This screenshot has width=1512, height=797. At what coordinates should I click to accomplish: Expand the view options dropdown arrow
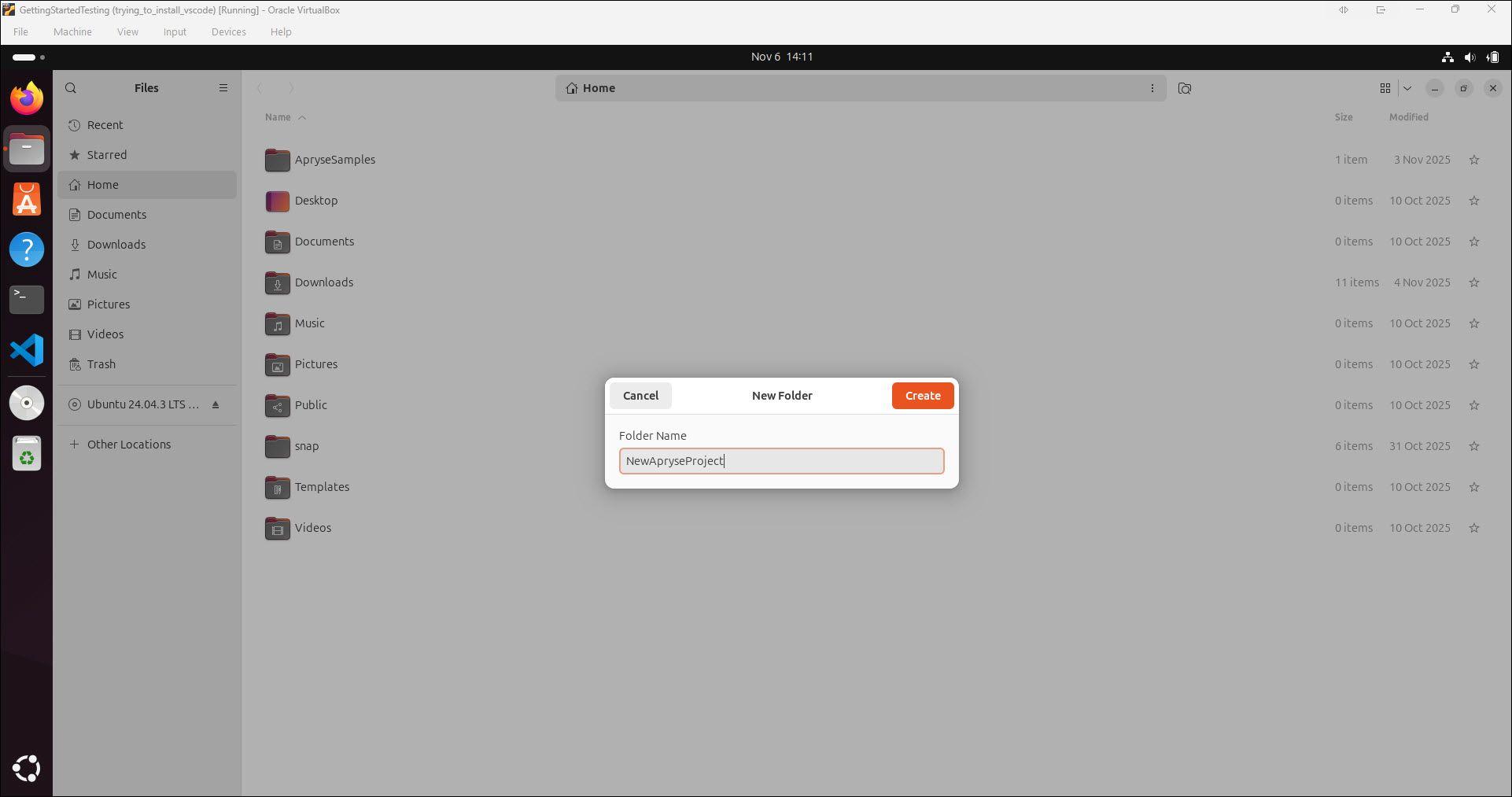point(1407,88)
